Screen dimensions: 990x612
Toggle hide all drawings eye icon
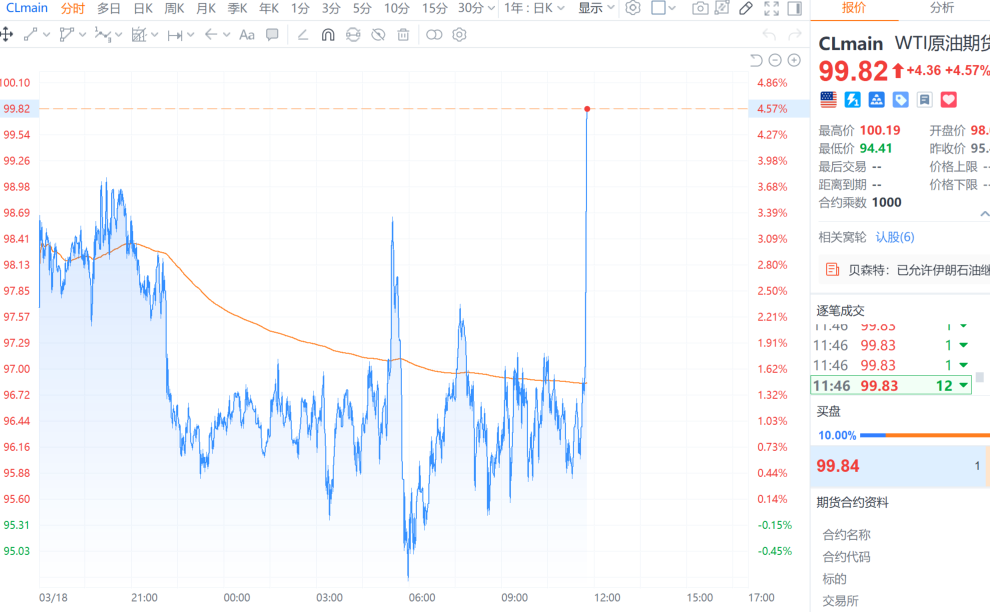[x=378, y=34]
